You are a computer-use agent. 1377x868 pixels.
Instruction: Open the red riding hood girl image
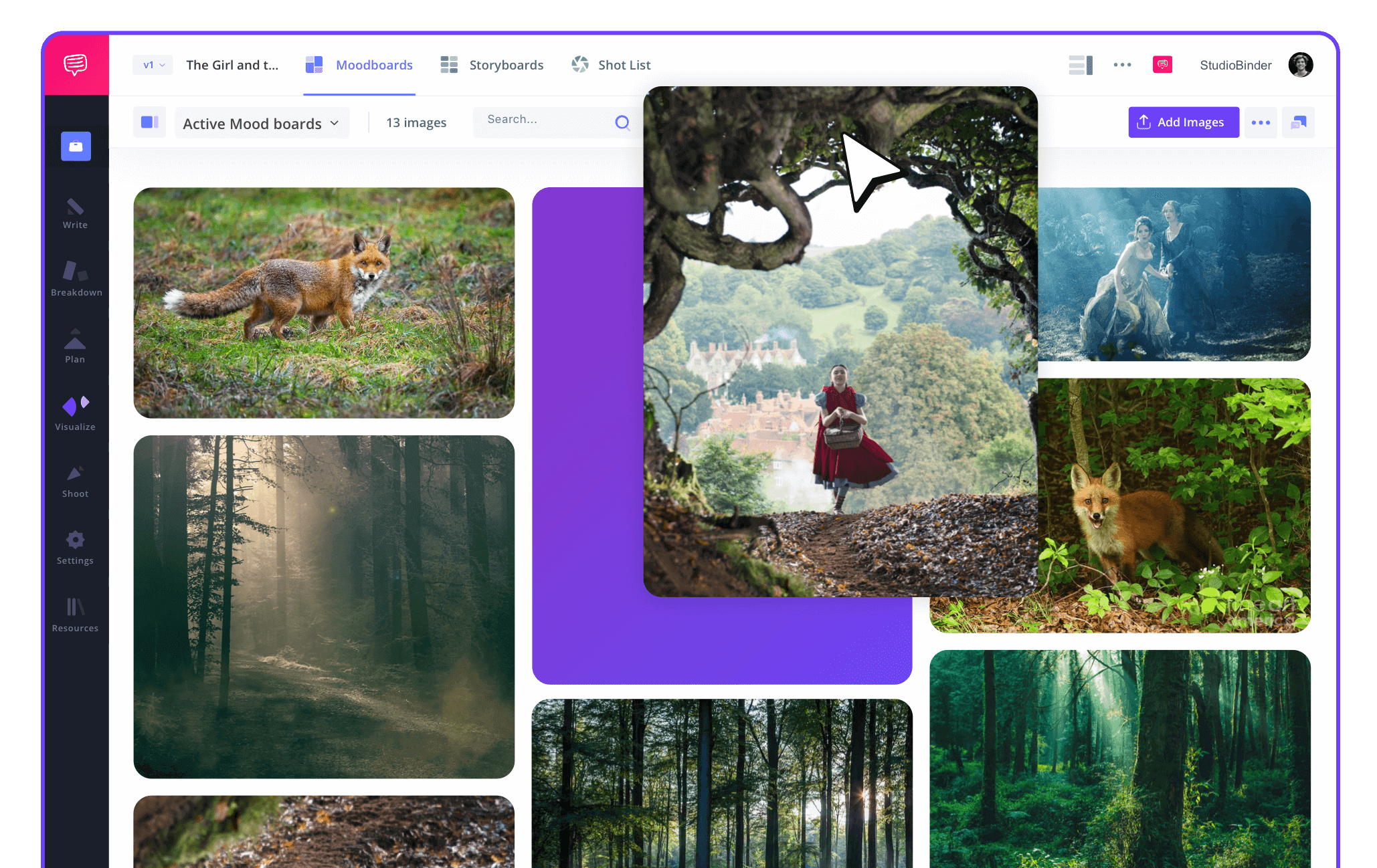[x=840, y=341]
